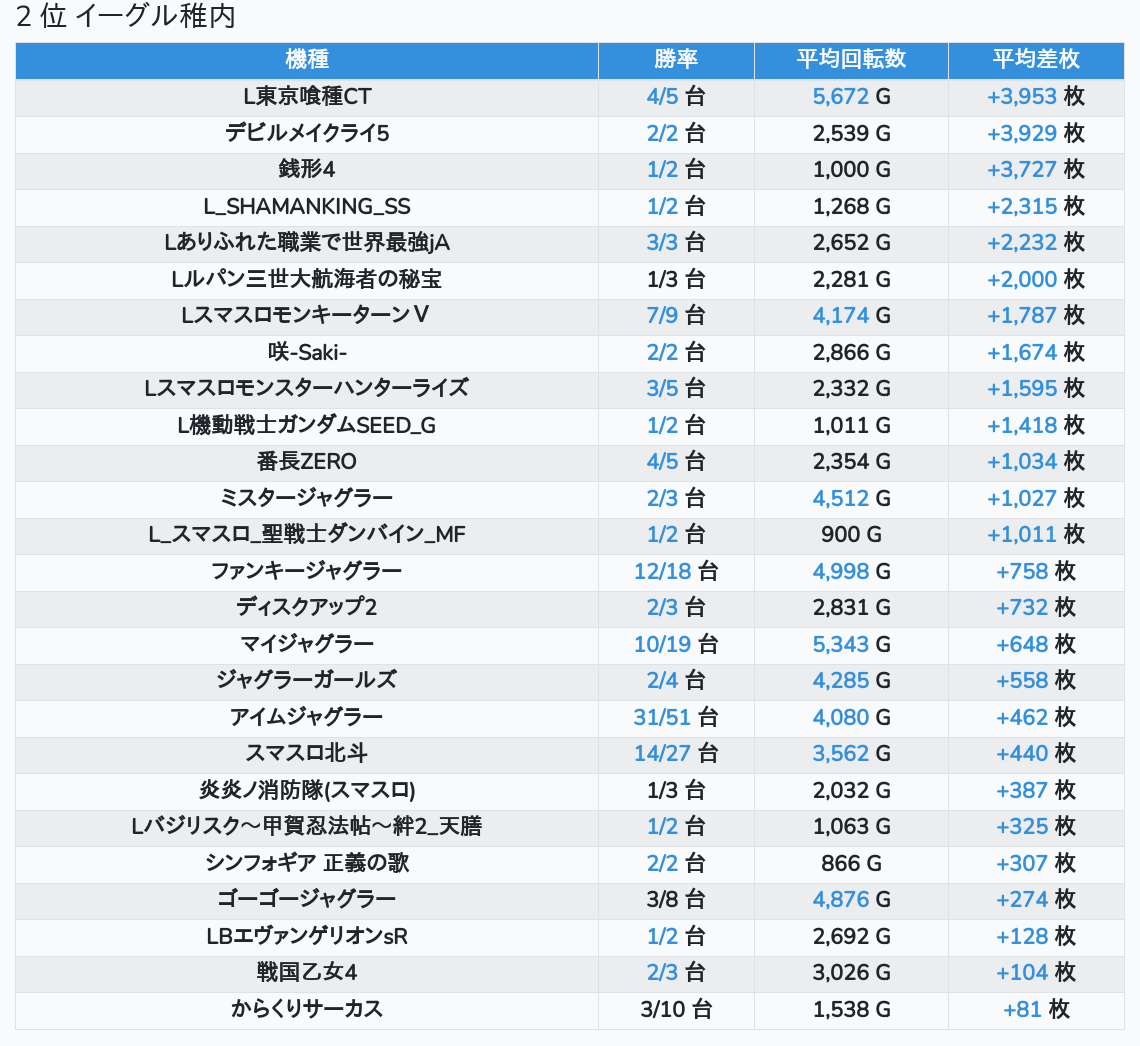This screenshot has height=1046, width=1140.
Task: Click 3/5 台 win rate
Action: pos(676,389)
